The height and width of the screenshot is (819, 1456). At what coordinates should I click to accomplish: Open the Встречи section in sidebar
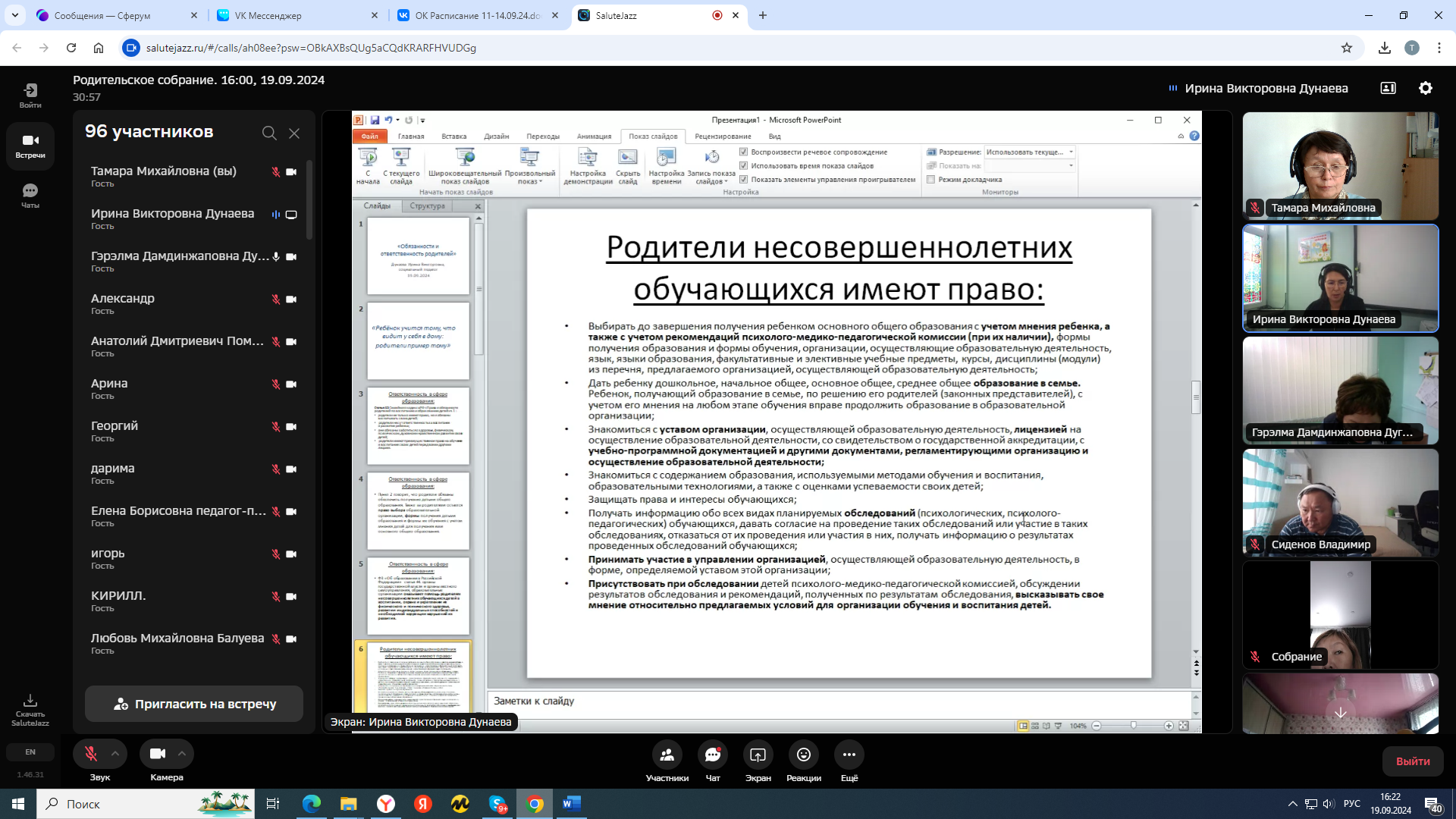point(30,146)
